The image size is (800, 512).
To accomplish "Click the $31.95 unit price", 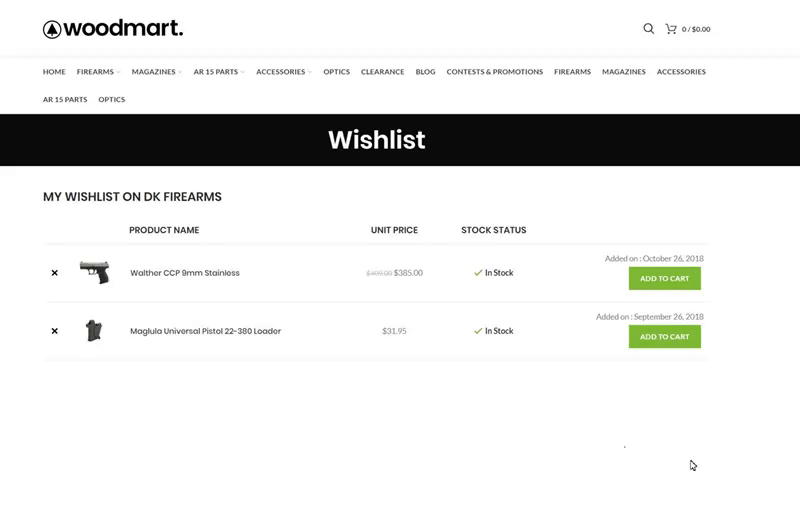I will tap(394, 331).
